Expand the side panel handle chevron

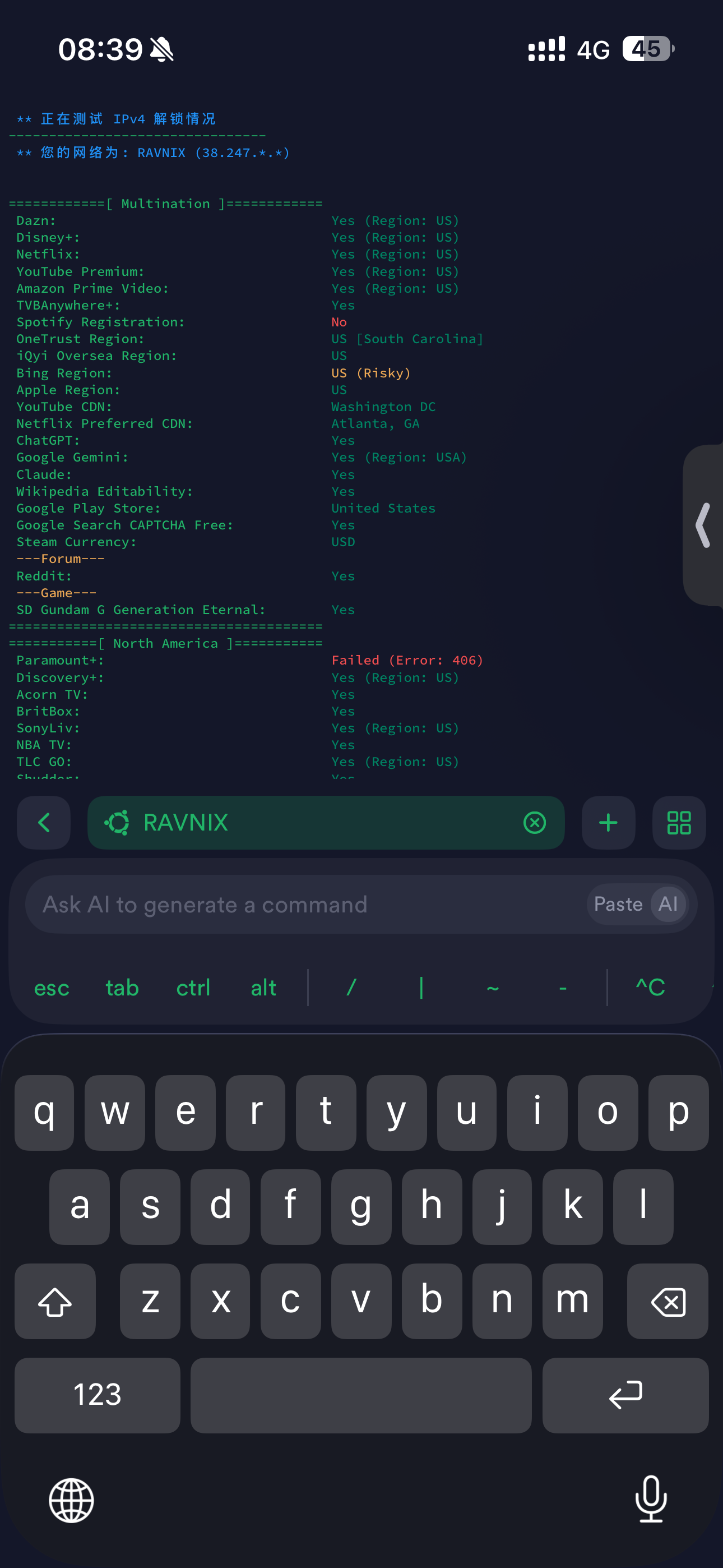(703, 525)
